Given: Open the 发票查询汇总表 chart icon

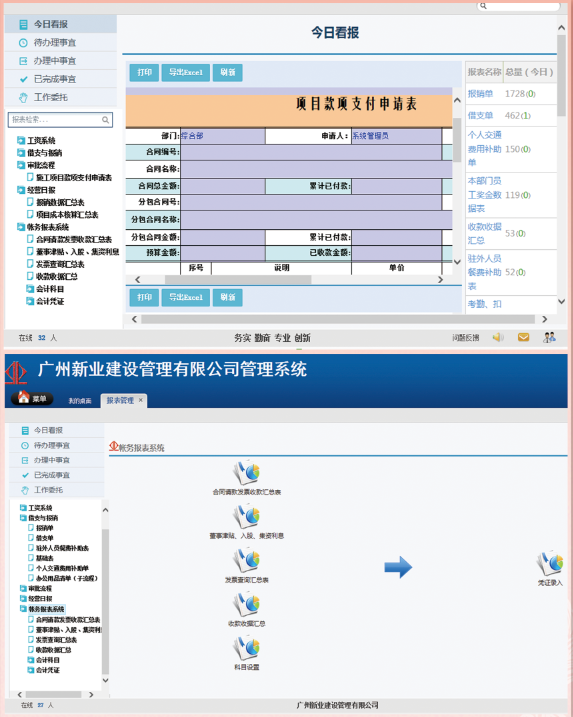Looking at the screenshot, I should (246, 560).
